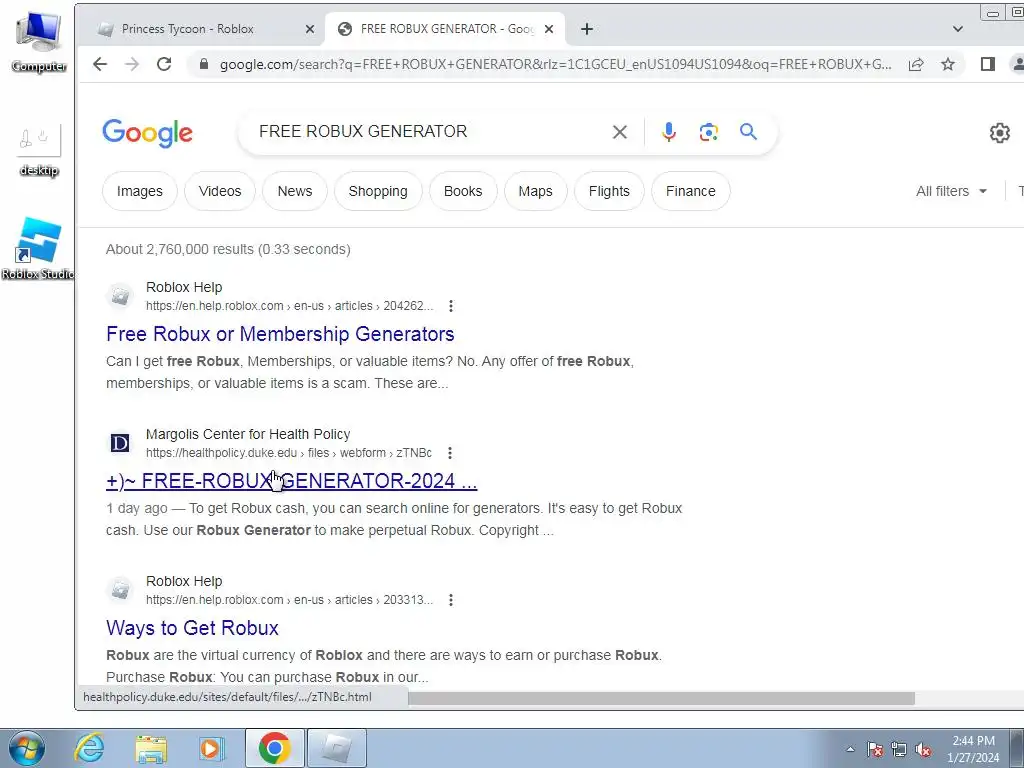The width and height of the screenshot is (1024, 768).
Task: Go back to the previous page
Action: pyautogui.click(x=100, y=64)
